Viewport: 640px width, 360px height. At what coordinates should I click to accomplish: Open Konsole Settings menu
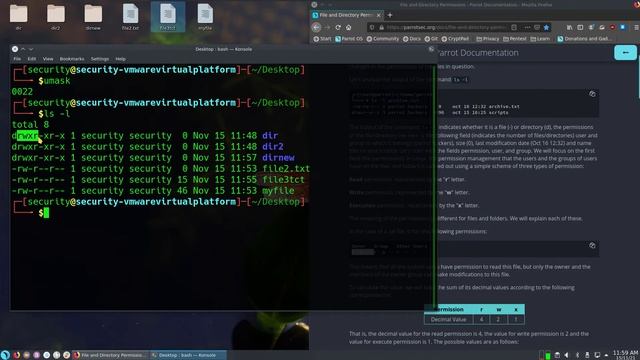pyautogui.click(x=100, y=59)
